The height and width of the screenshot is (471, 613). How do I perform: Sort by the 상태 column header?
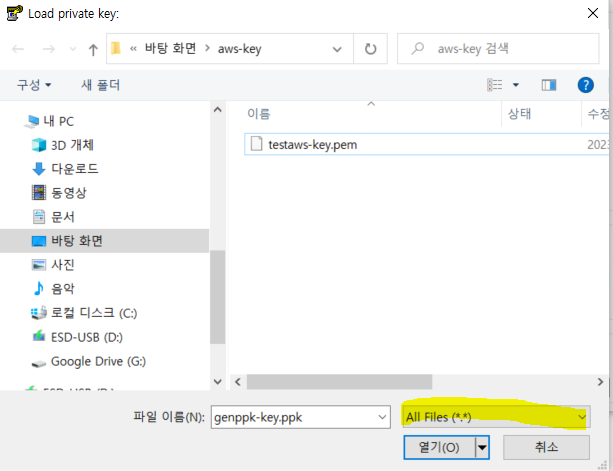519,114
